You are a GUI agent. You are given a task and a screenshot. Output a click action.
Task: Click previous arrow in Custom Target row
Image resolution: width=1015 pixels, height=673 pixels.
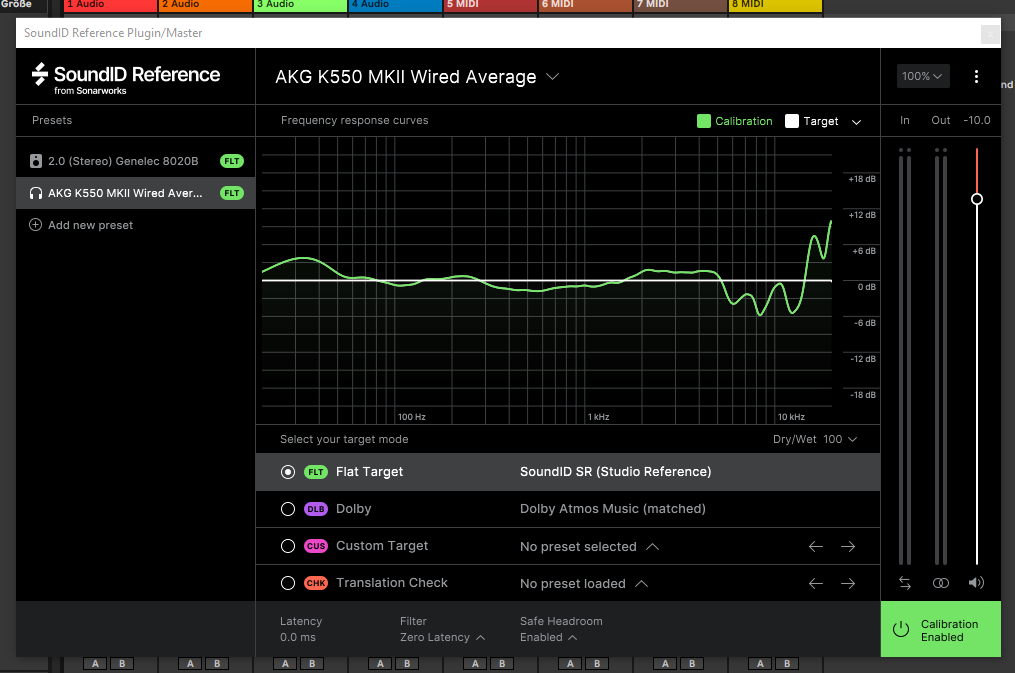tap(816, 547)
